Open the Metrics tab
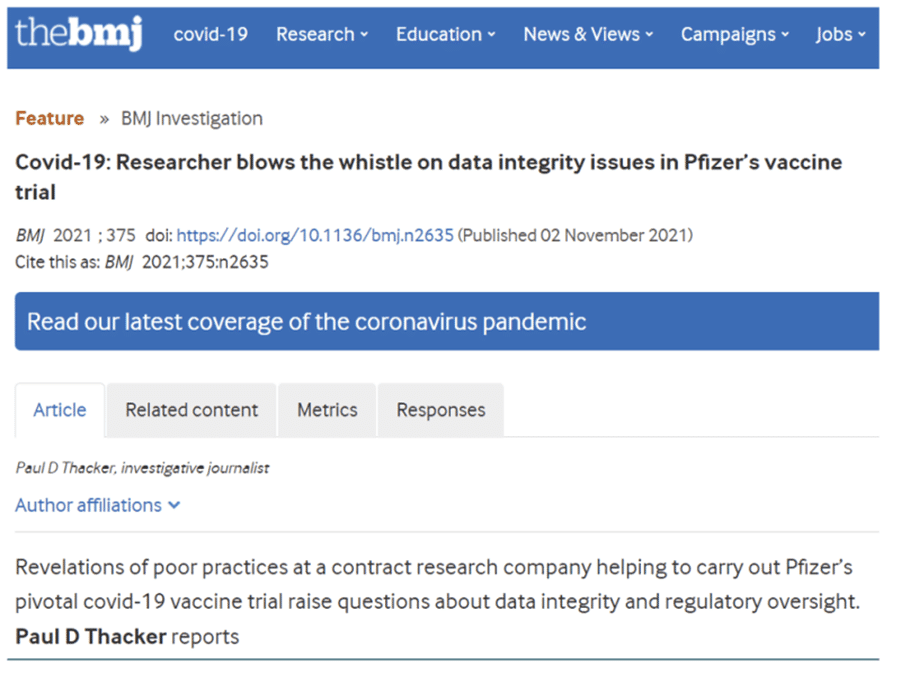901x673 pixels. click(x=328, y=410)
